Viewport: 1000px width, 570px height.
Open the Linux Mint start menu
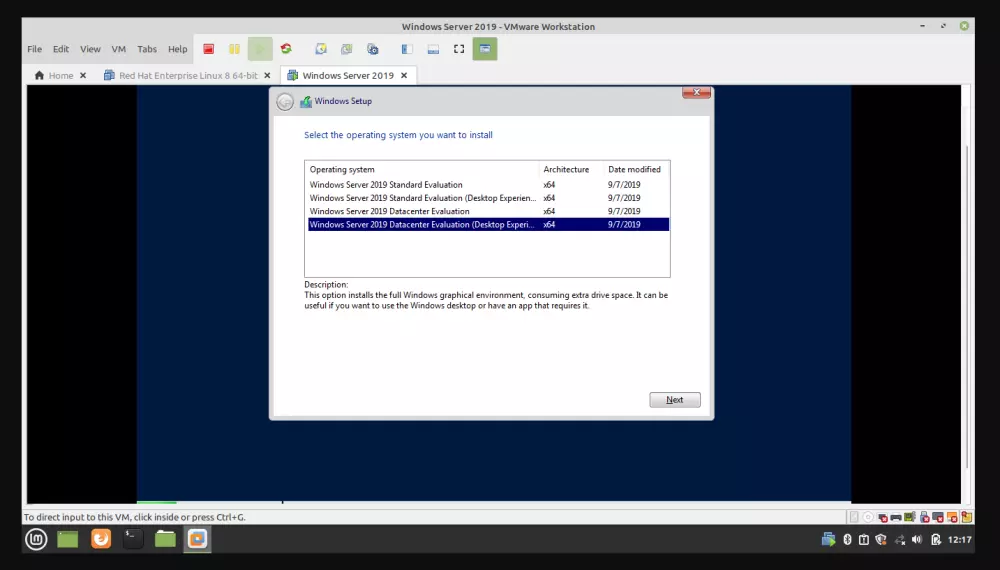click(x=36, y=539)
